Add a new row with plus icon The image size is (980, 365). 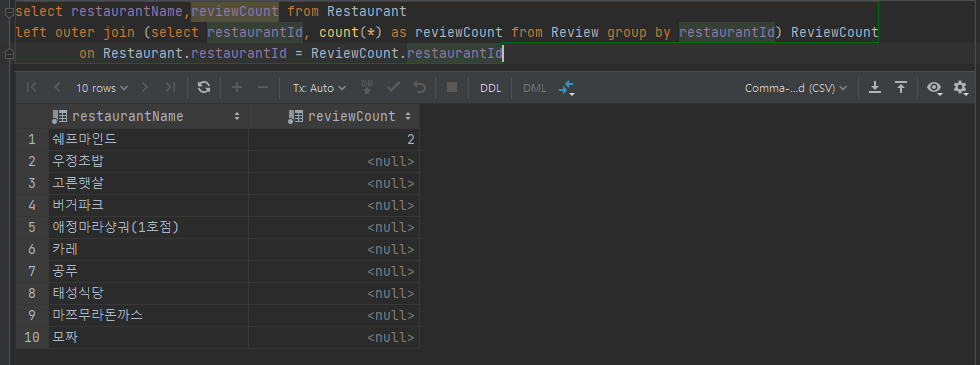click(x=237, y=88)
